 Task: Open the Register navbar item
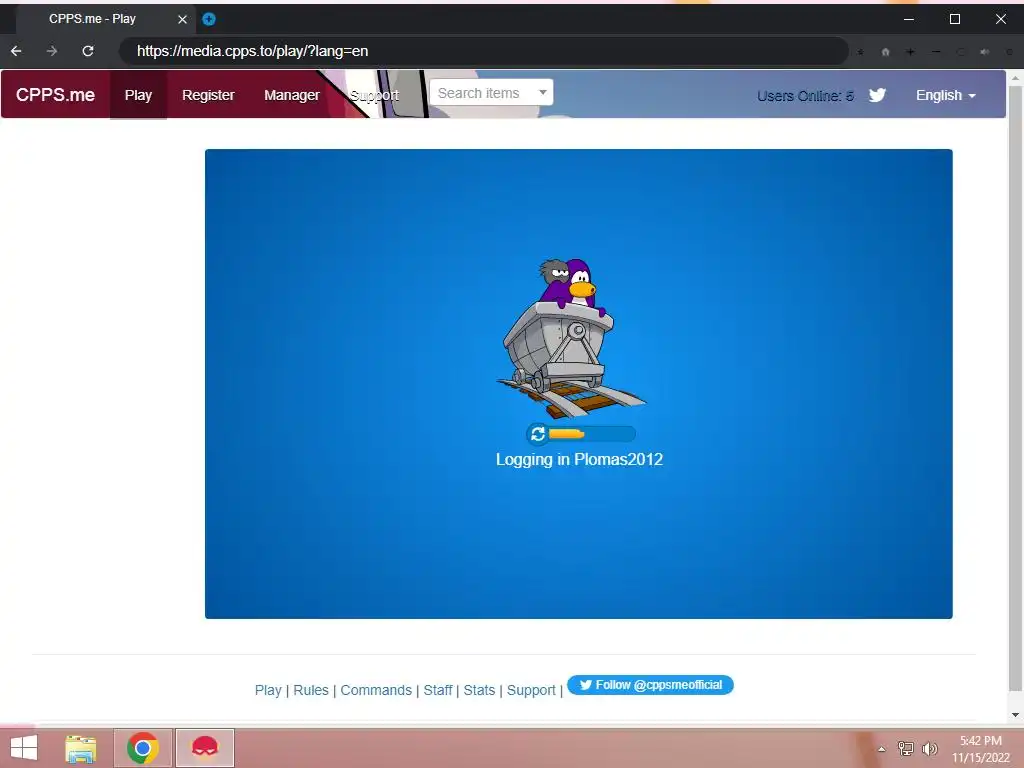pos(208,95)
